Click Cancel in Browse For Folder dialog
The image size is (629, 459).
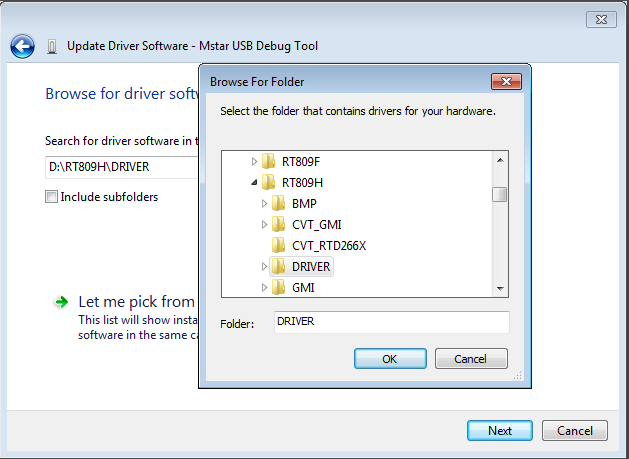click(471, 358)
